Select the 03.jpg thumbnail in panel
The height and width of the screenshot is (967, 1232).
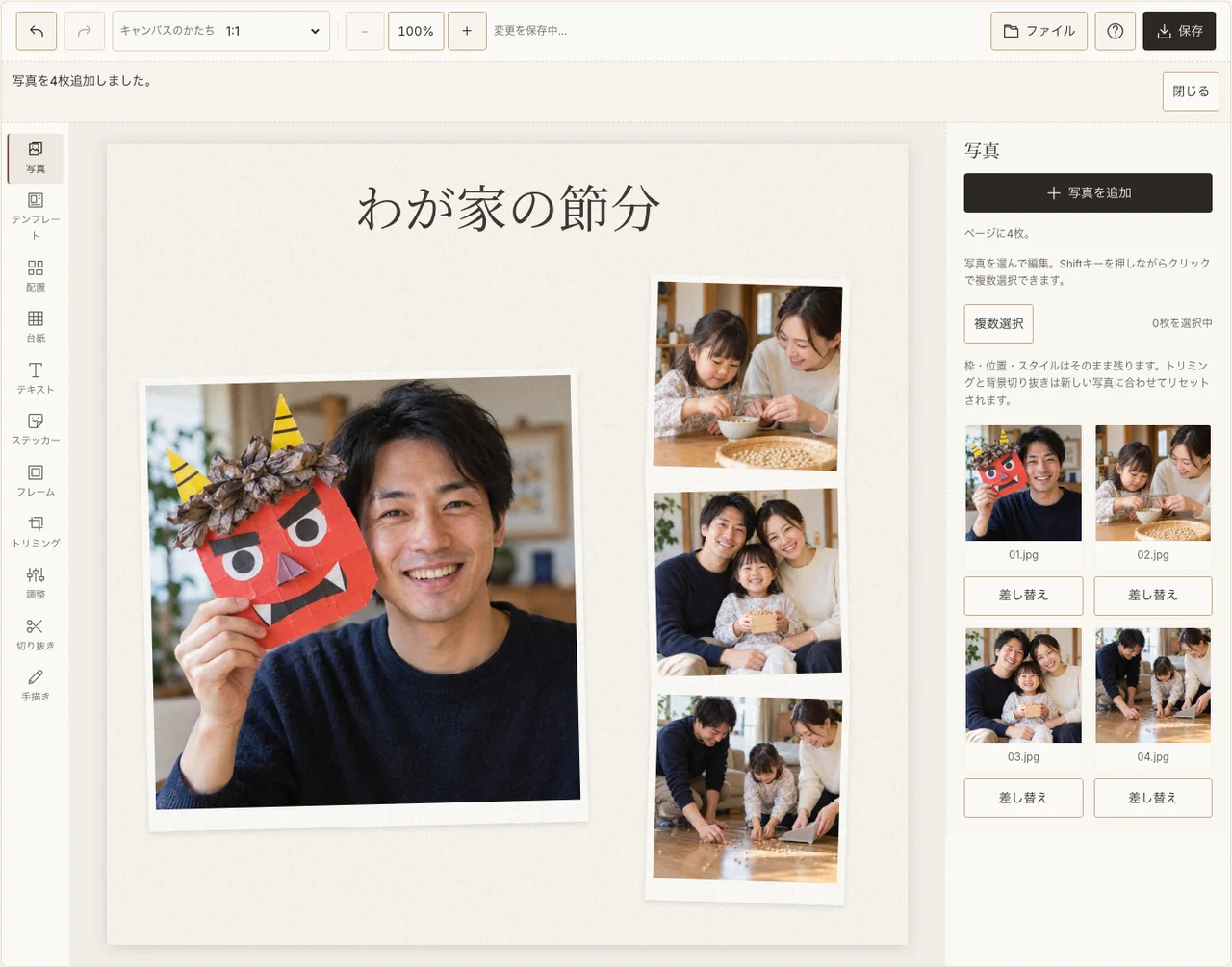tap(1023, 685)
